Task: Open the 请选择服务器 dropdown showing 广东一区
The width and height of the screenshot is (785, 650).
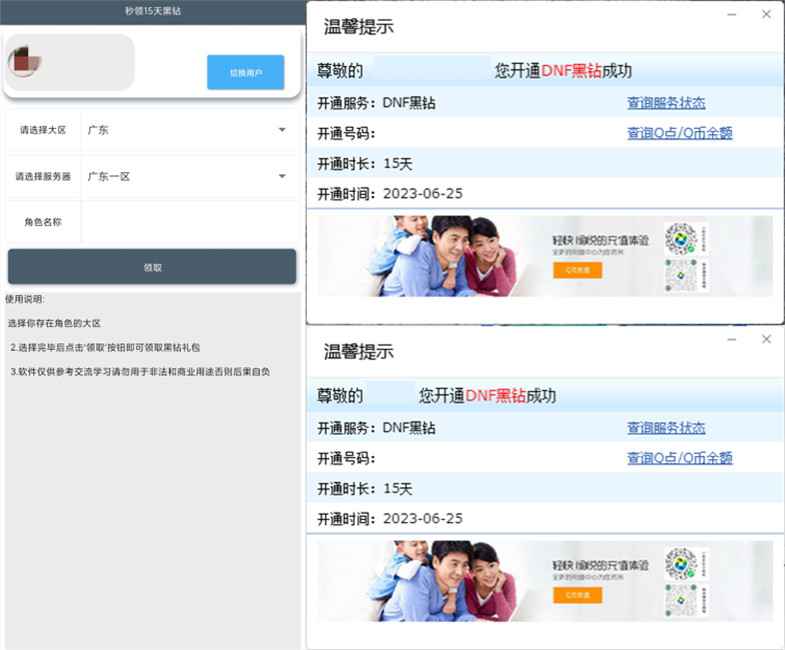Action: [188, 176]
